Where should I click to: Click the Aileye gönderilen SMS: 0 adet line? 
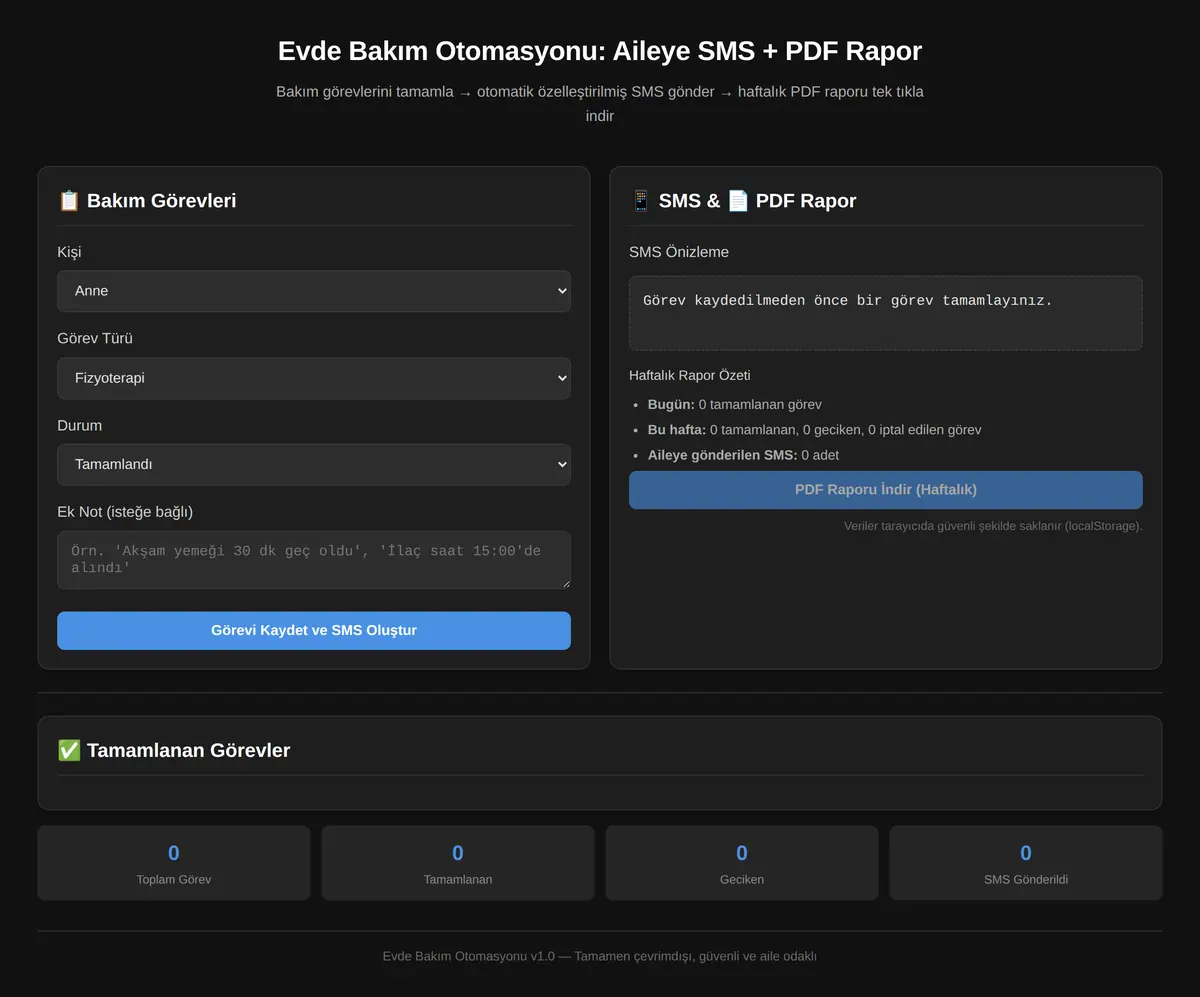(x=743, y=455)
